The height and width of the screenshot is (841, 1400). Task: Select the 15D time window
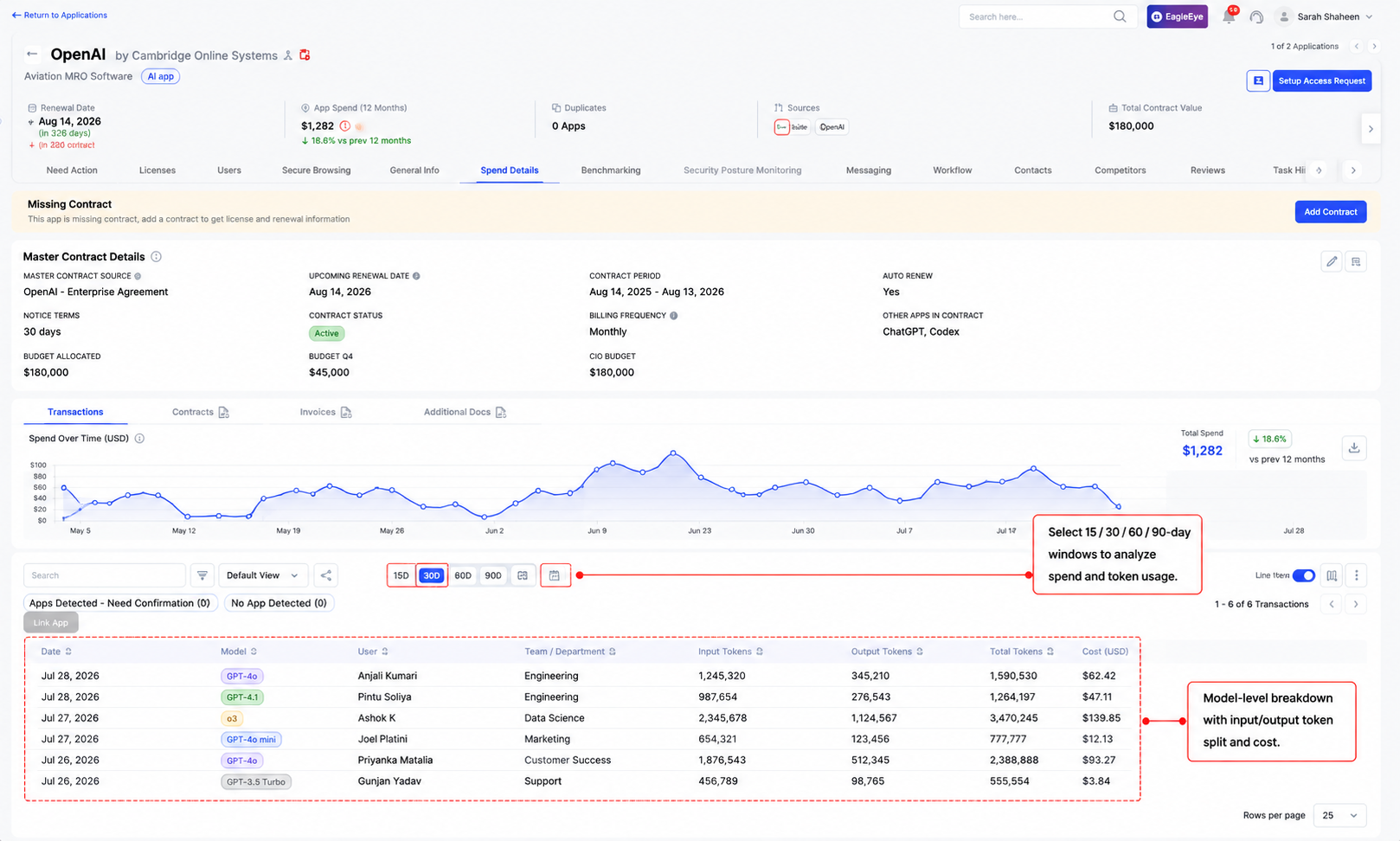[401, 575]
